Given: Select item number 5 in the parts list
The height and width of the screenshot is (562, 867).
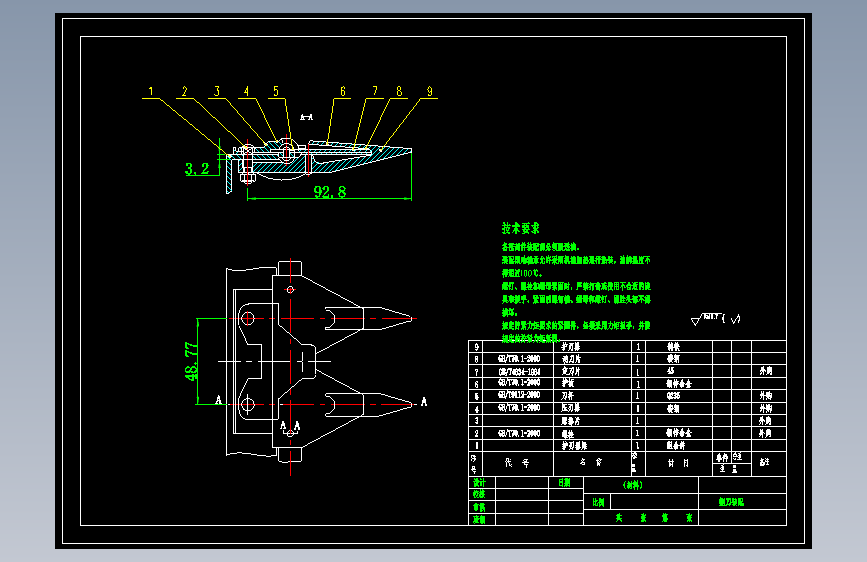Looking at the screenshot, I should (477, 396).
